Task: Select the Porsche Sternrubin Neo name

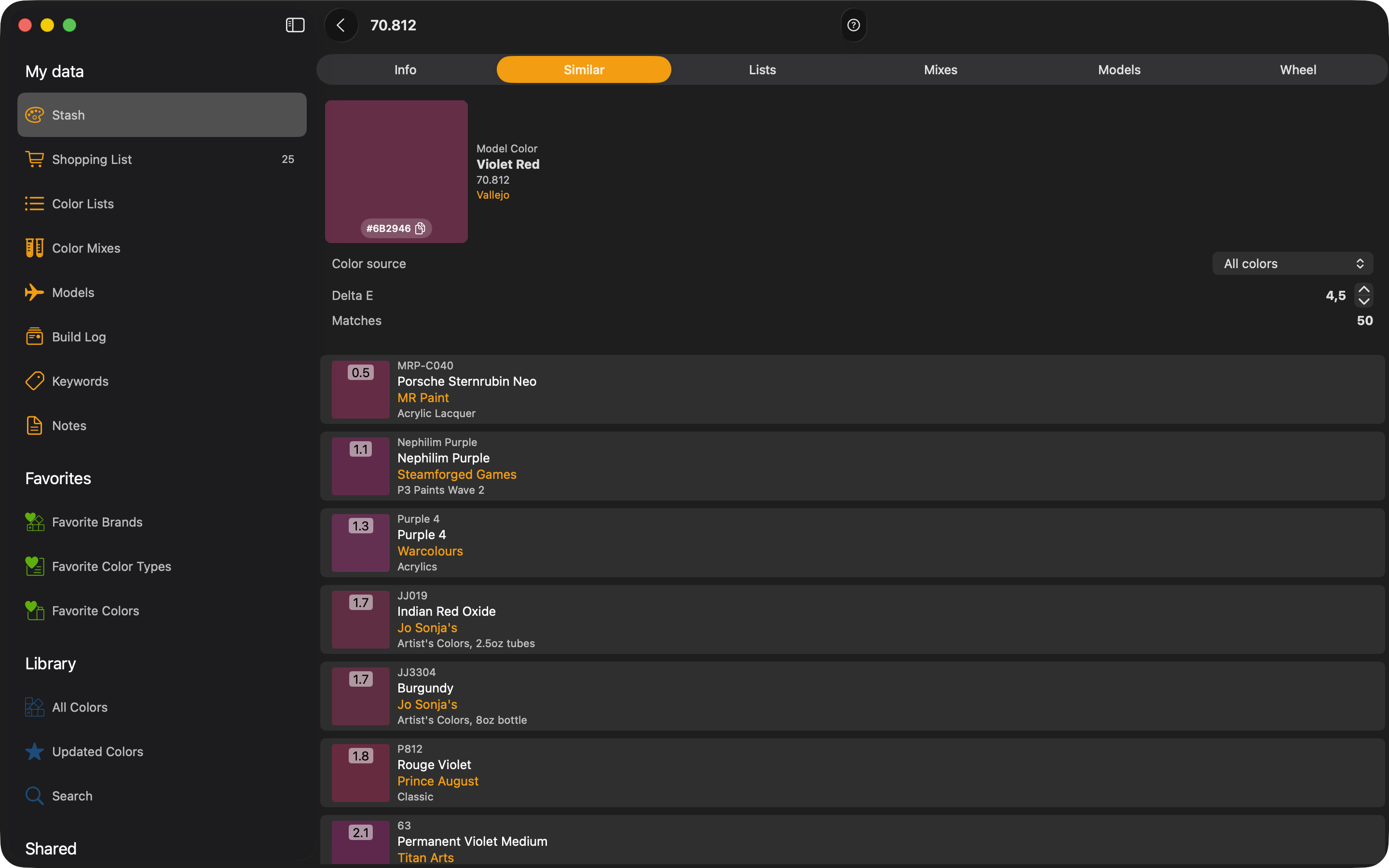Action: pyautogui.click(x=467, y=381)
